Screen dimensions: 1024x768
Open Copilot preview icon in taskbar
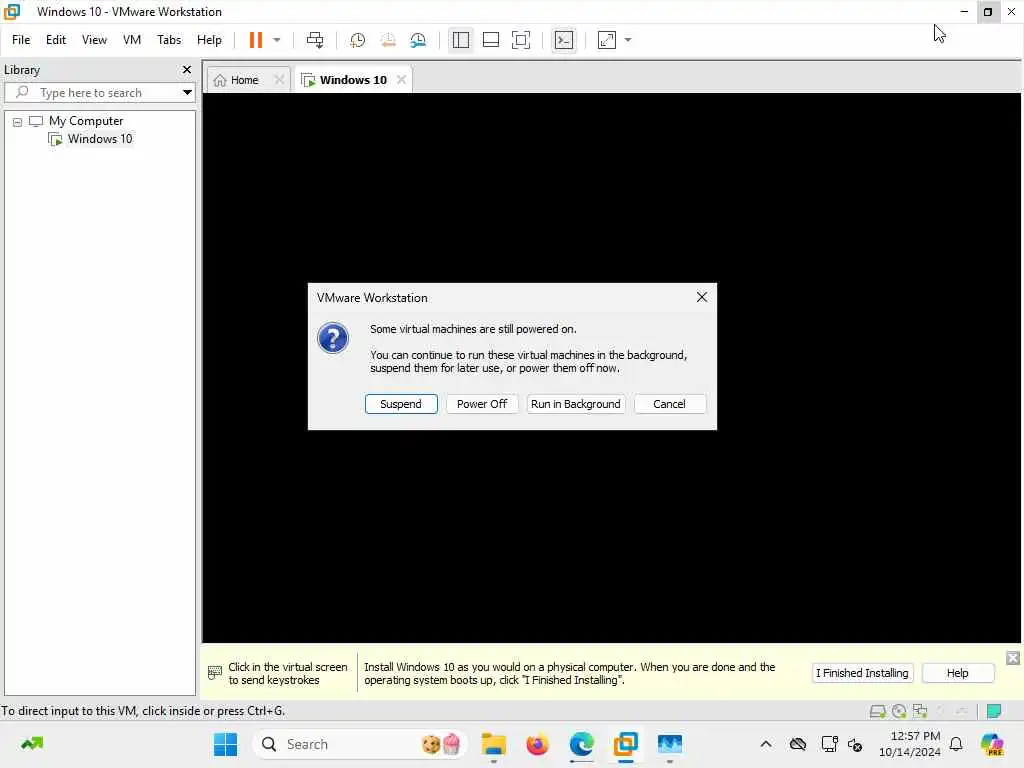click(x=992, y=744)
